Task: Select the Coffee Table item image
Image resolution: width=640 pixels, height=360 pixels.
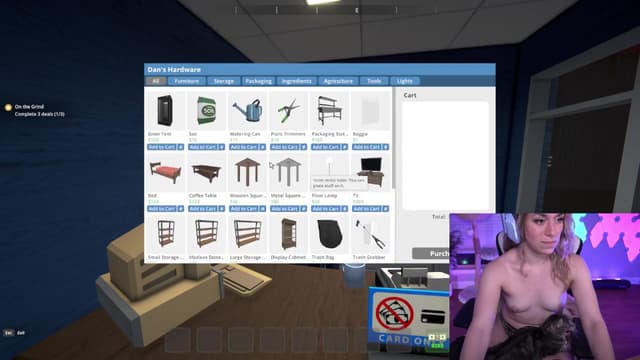Action: click(x=207, y=173)
